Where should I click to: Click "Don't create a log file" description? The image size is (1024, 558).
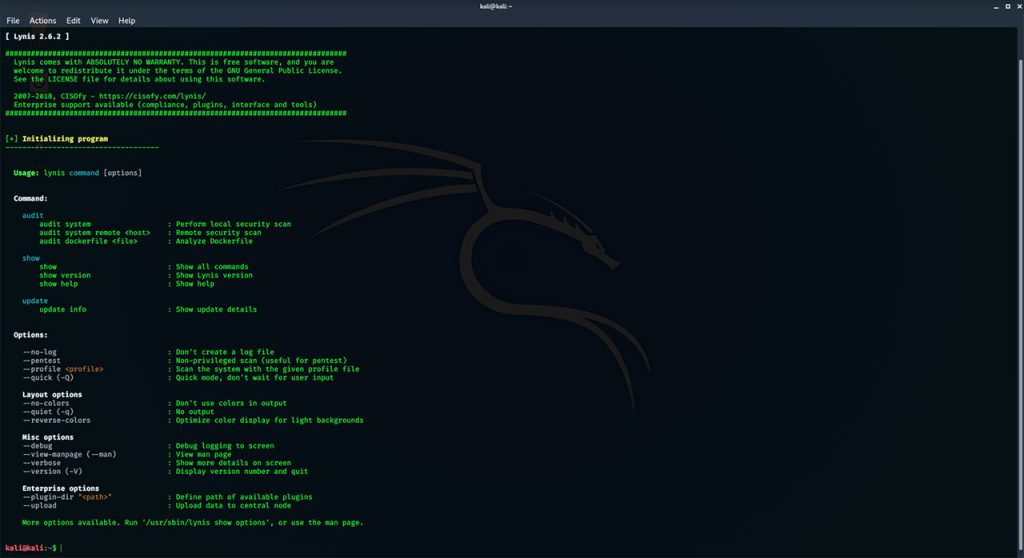pyautogui.click(x=225, y=352)
